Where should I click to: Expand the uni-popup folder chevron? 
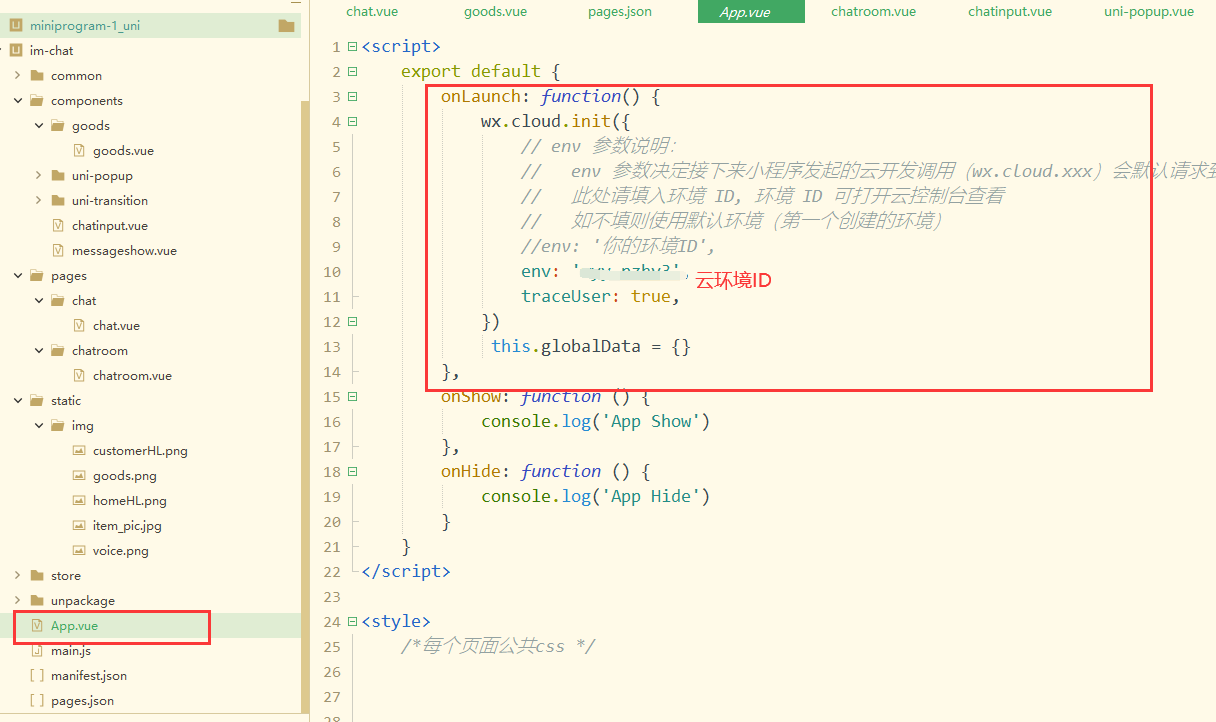(38, 175)
